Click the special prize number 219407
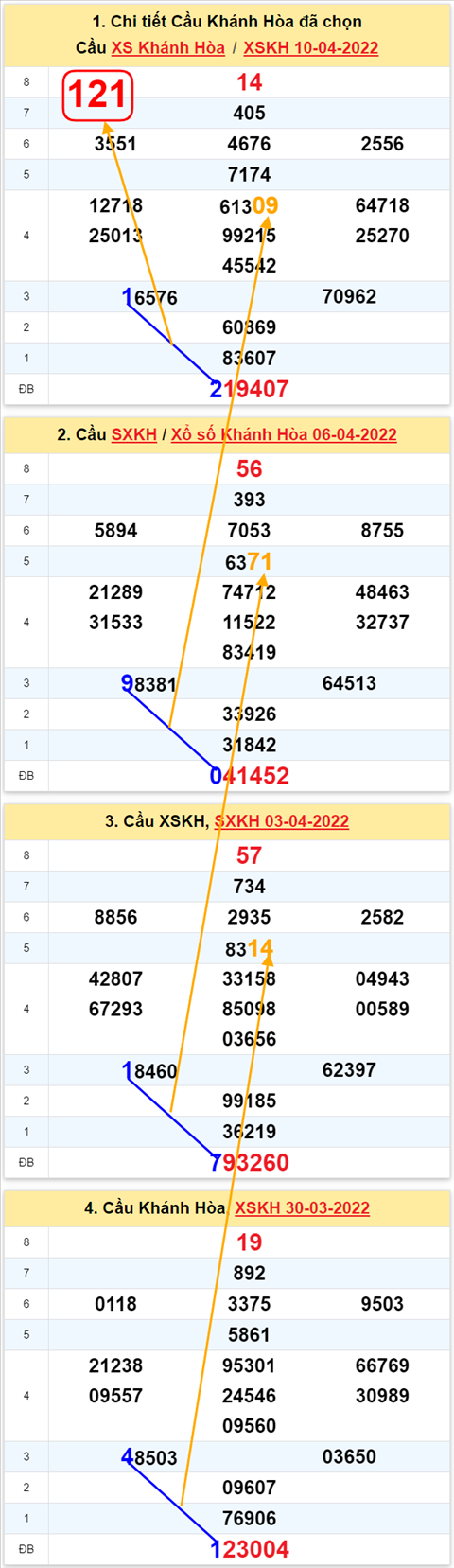The height and width of the screenshot is (1568, 454). [250, 389]
